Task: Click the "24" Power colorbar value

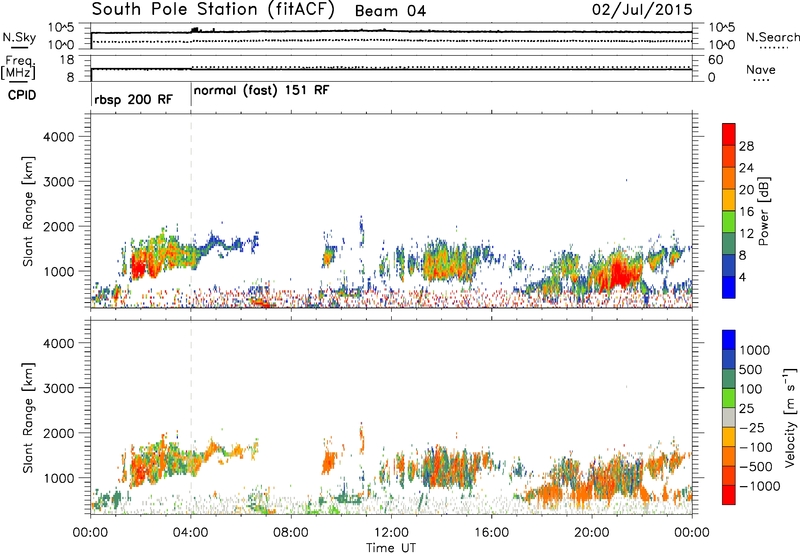Action: click(x=746, y=168)
